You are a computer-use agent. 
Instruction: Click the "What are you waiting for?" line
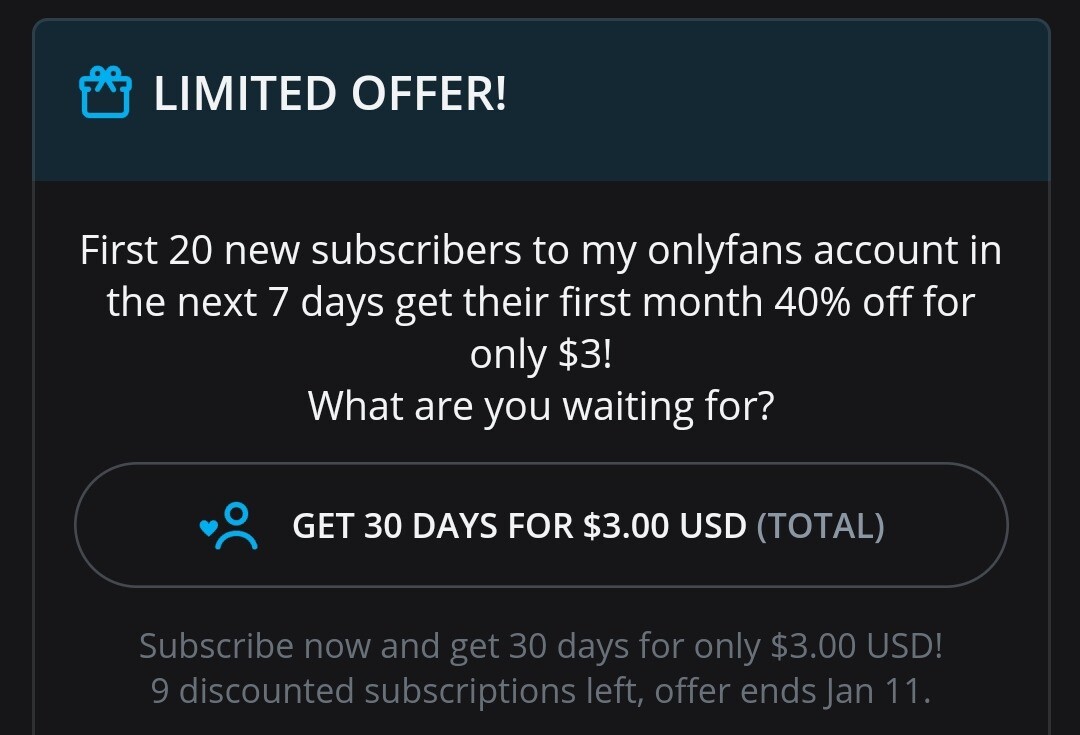[x=540, y=406]
